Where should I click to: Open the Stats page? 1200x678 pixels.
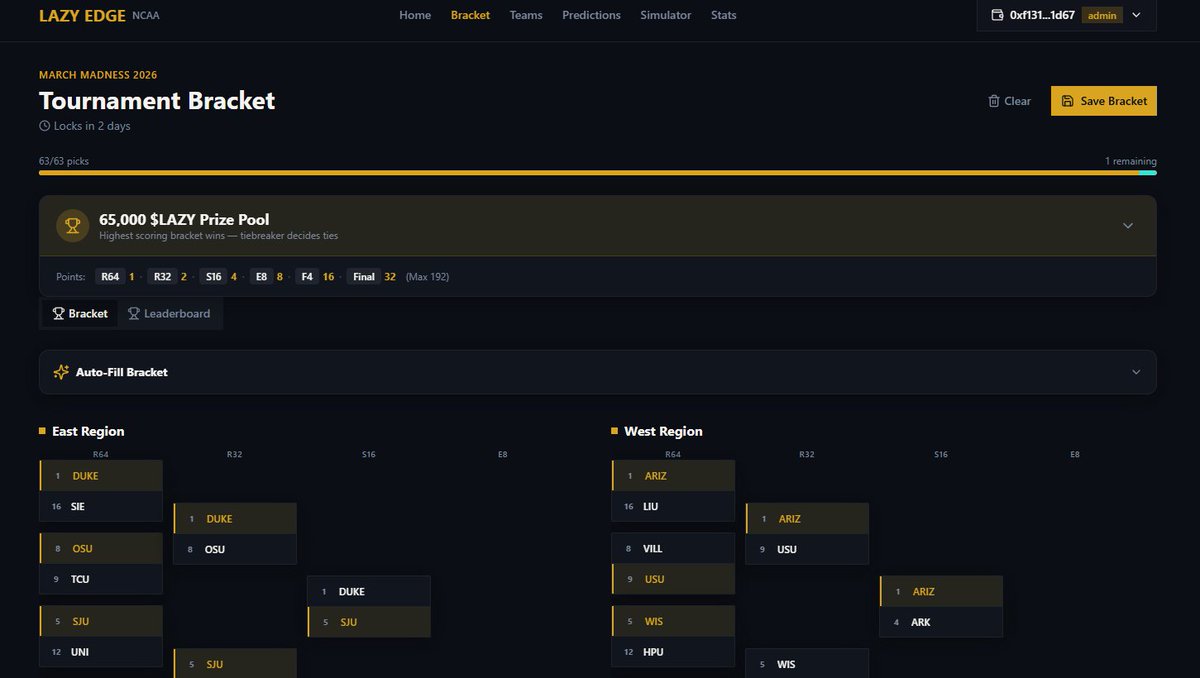724,15
